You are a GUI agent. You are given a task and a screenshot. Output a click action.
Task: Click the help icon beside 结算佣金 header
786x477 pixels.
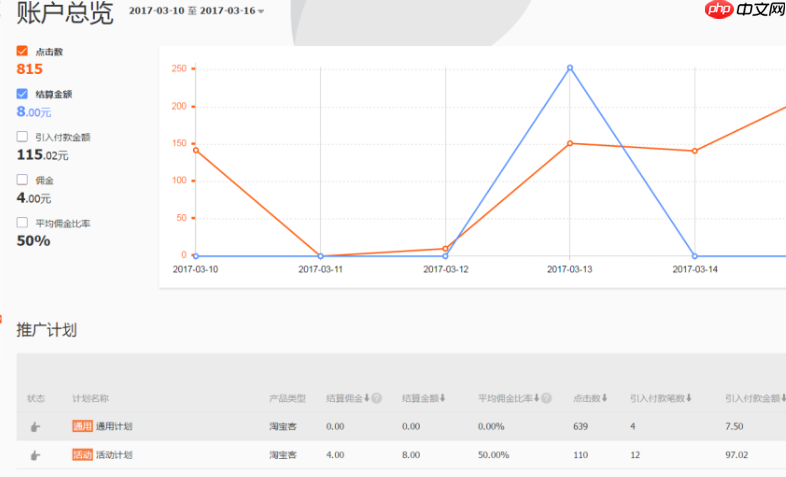tap(376, 398)
